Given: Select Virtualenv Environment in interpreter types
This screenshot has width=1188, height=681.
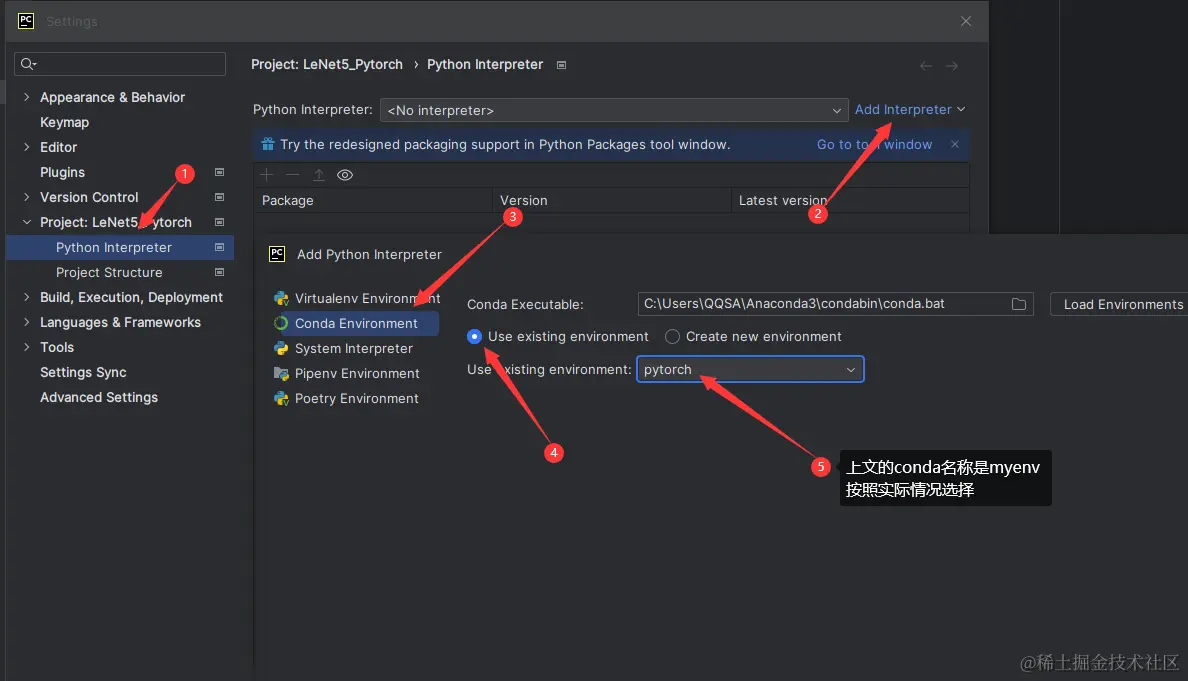Looking at the screenshot, I should point(356,298).
